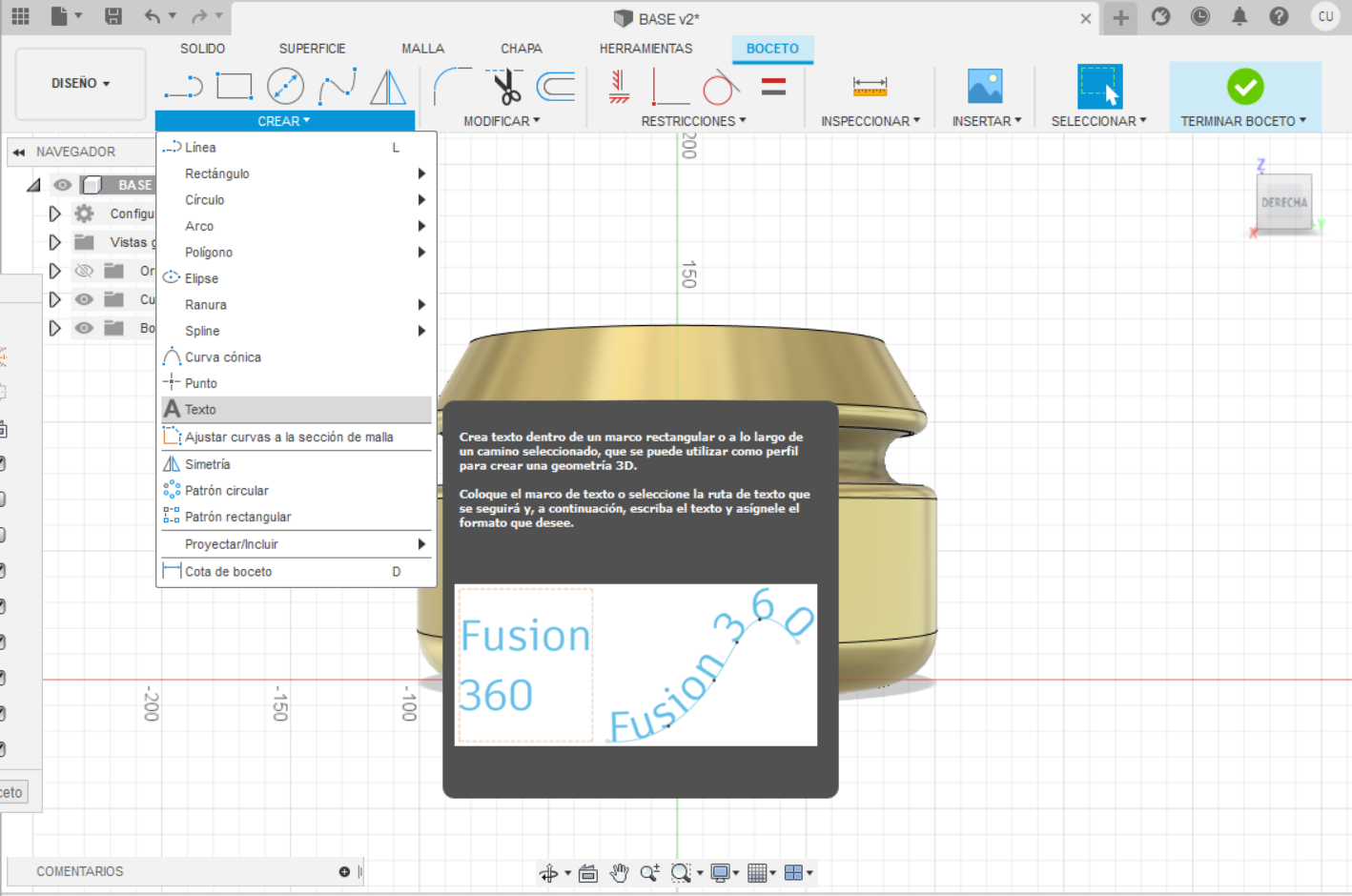The width and height of the screenshot is (1352, 896).
Task: Collapse the NAVEGADOR panel arrows
Action: coord(18,152)
